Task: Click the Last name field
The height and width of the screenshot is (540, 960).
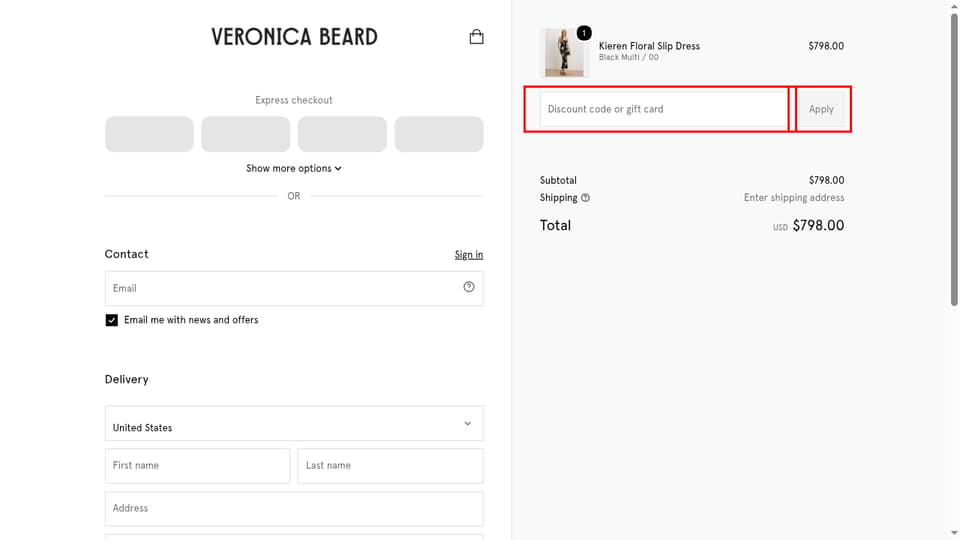Action: pyautogui.click(x=391, y=466)
